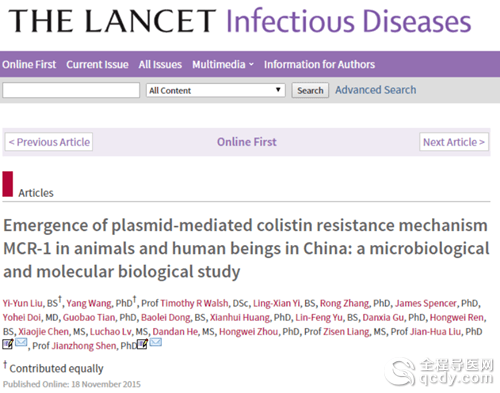Go to the Previous Article

[49, 142]
